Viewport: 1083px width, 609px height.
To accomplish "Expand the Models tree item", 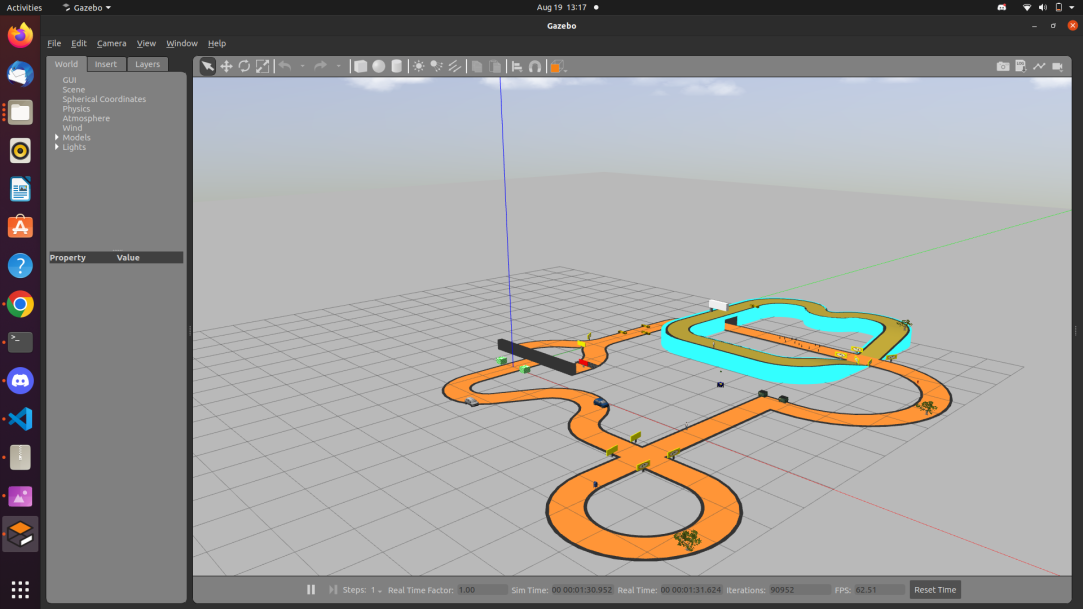I will click(x=57, y=137).
